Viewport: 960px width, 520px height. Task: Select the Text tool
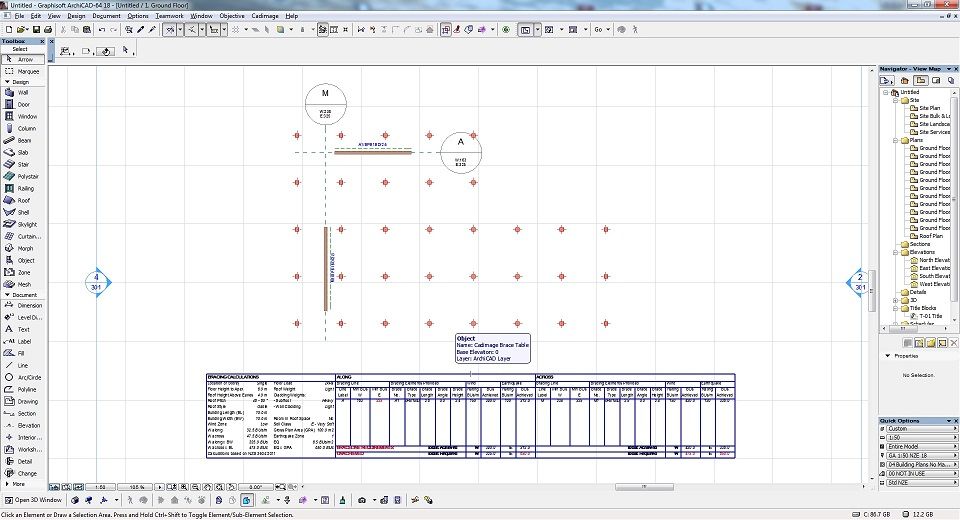point(23,330)
